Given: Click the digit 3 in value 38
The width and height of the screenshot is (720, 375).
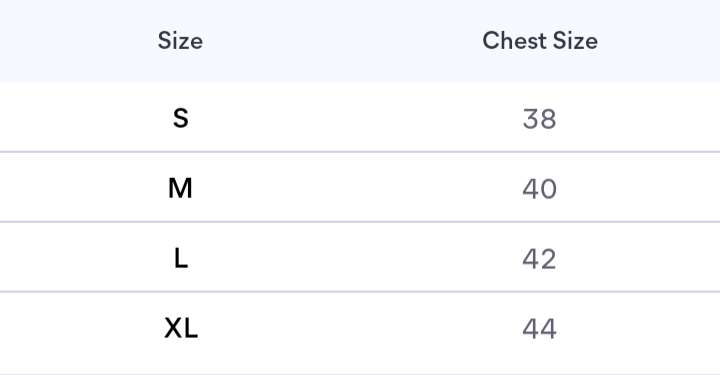Looking at the screenshot, I should (530, 119).
